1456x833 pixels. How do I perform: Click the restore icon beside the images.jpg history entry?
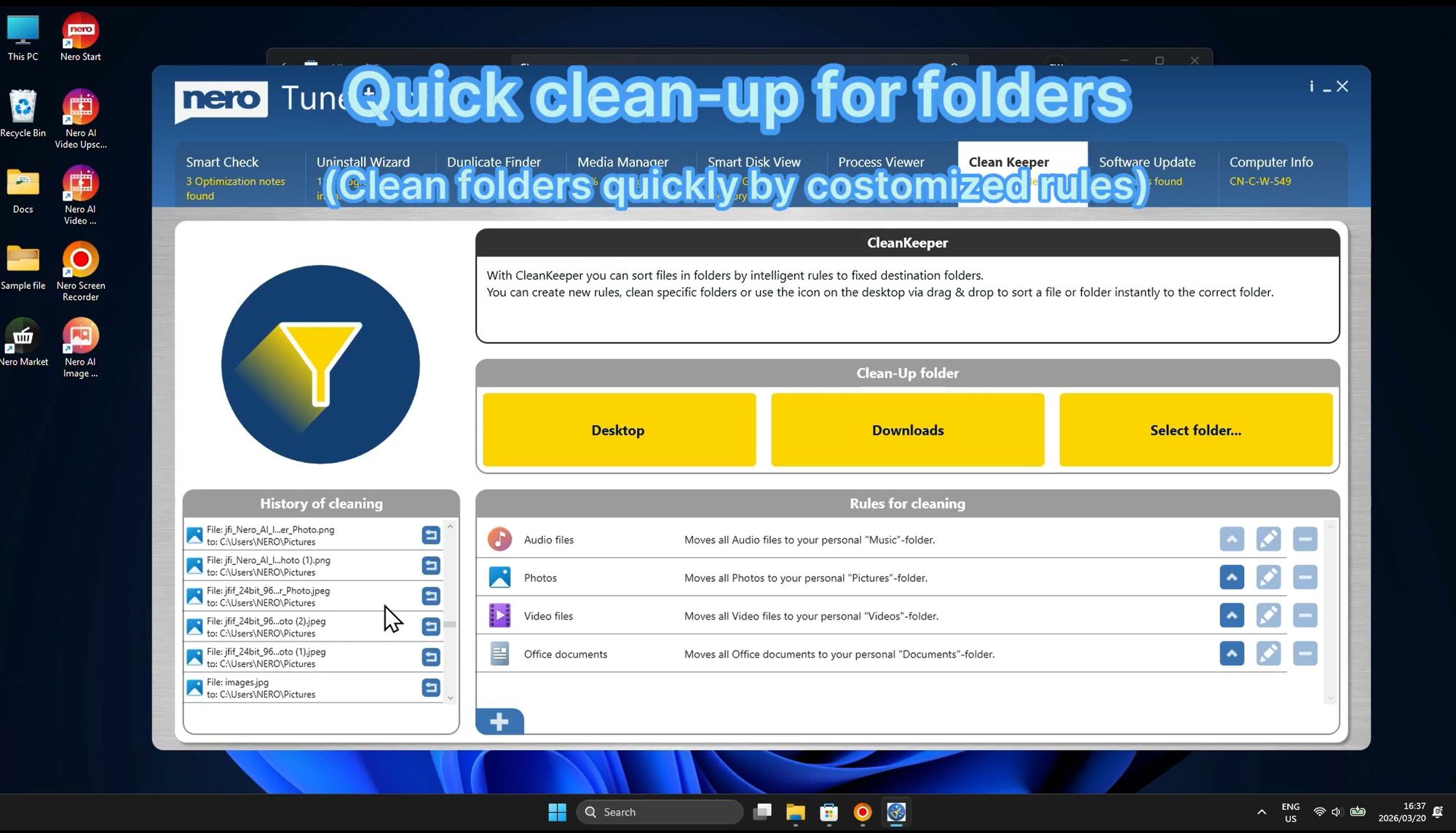[431, 687]
